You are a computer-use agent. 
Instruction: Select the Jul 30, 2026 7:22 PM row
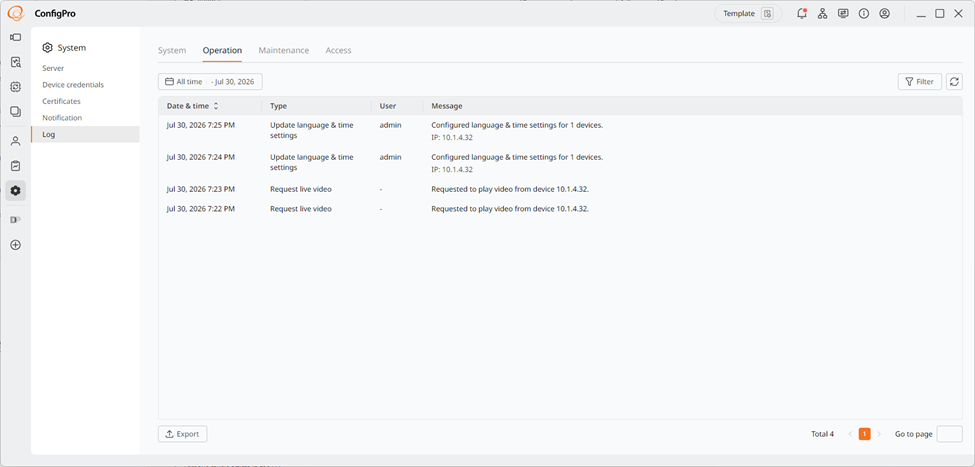point(560,209)
